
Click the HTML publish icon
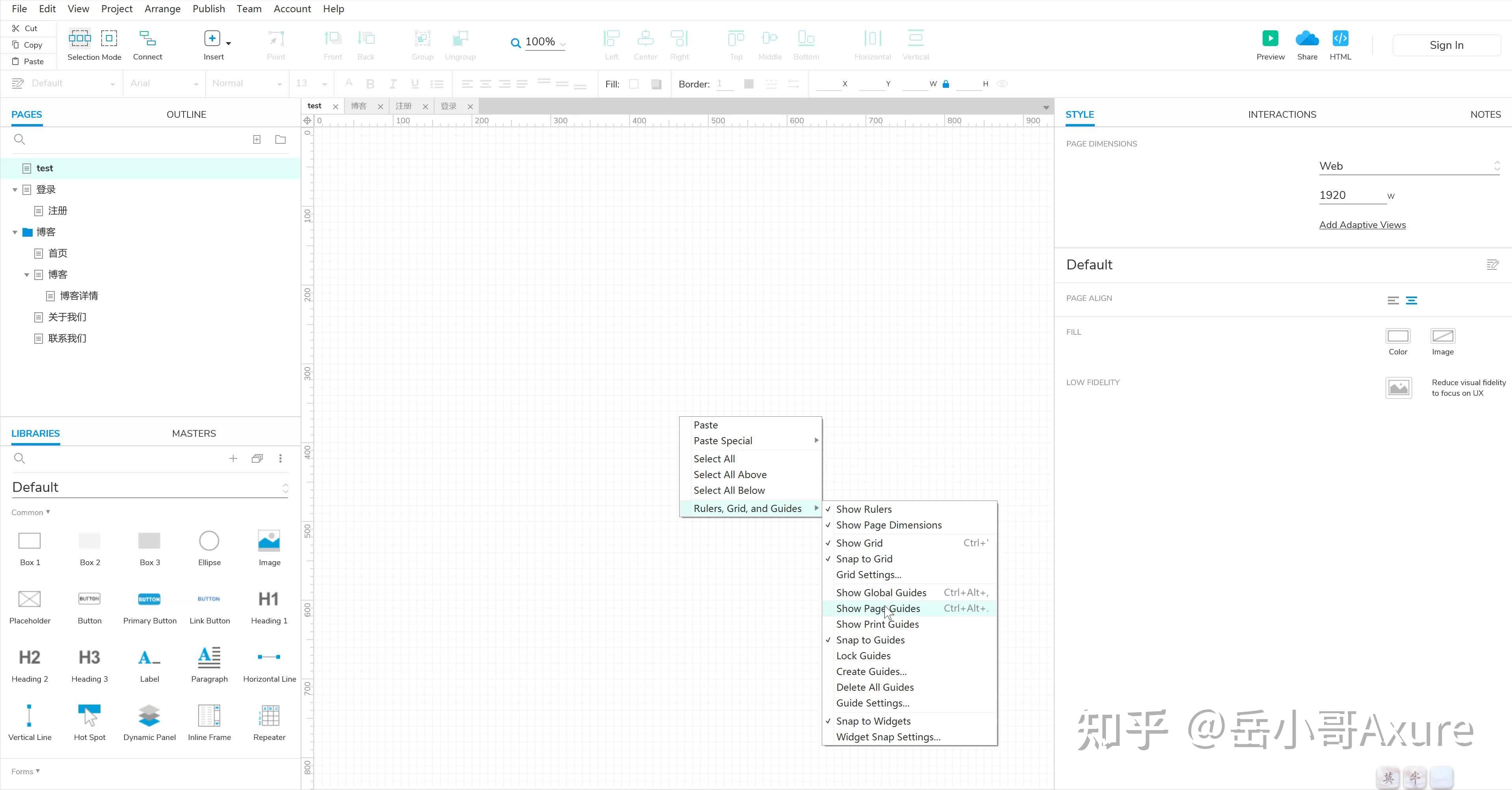click(x=1340, y=39)
